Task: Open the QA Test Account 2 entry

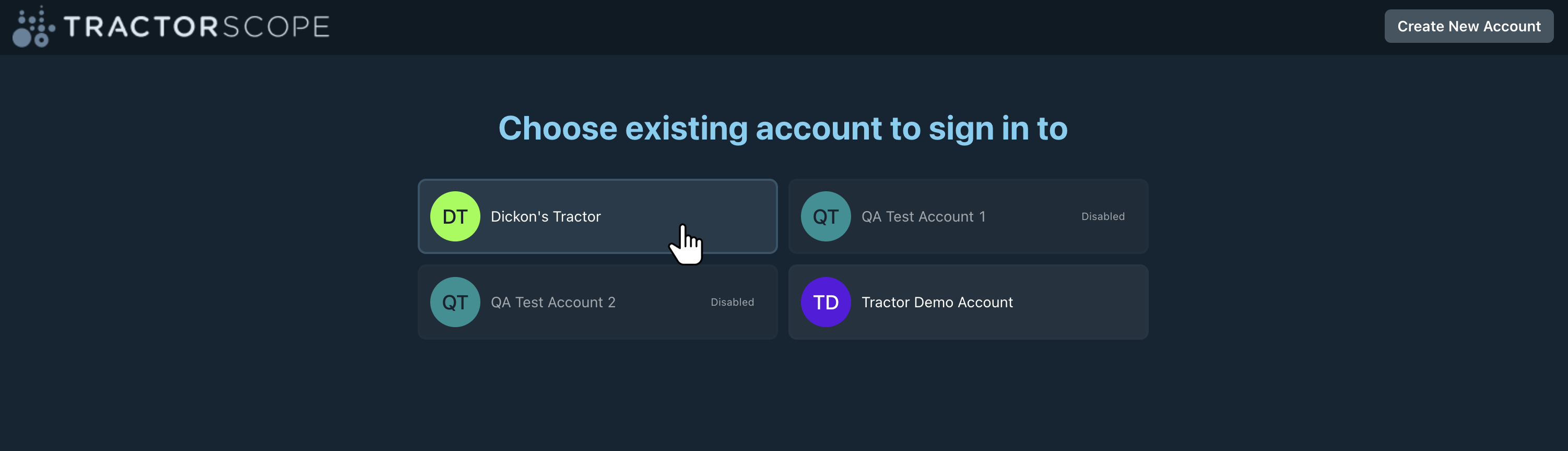Action: tap(597, 302)
